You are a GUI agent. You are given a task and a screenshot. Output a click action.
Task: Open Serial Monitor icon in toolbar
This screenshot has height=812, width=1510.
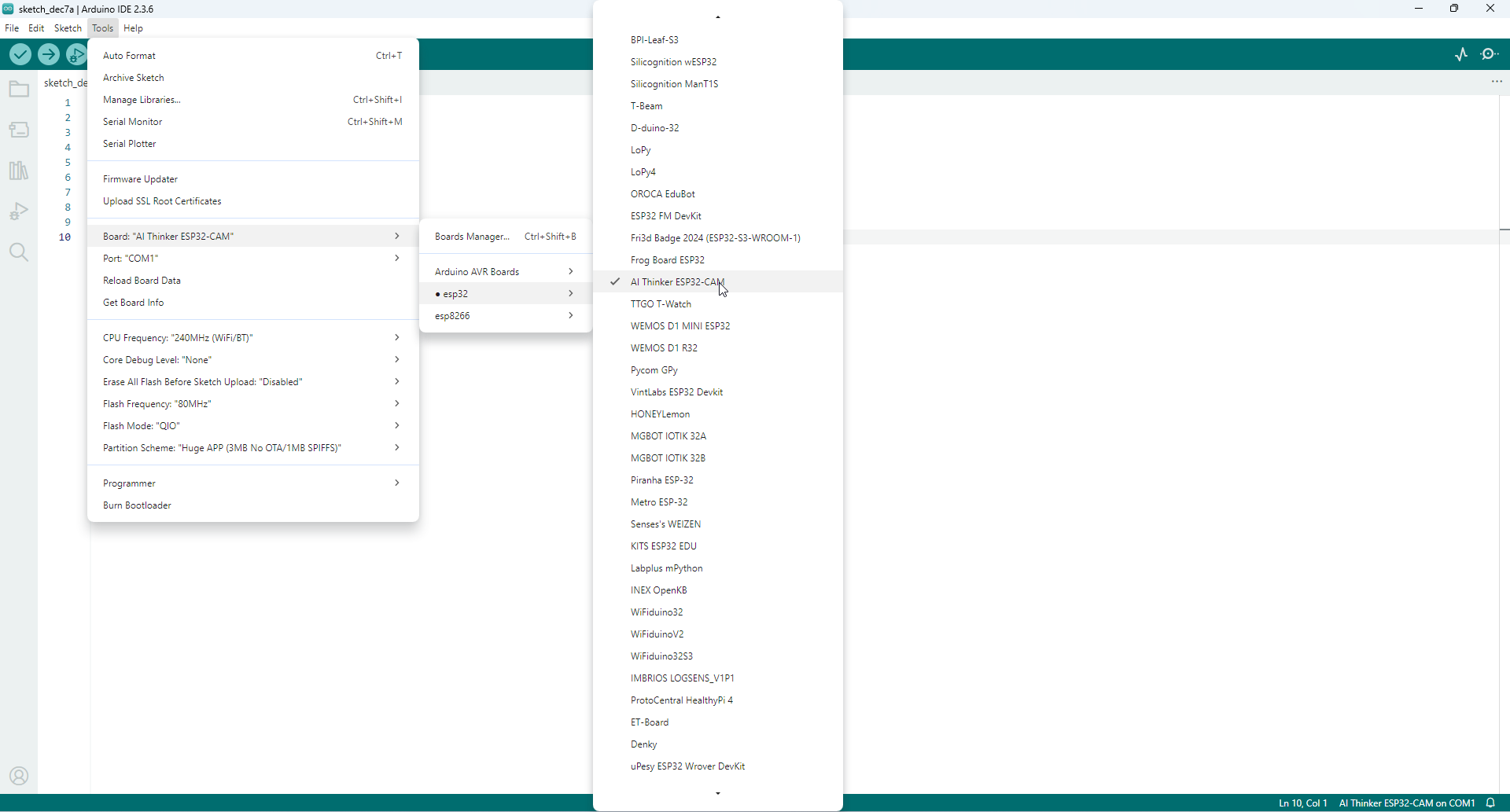[x=1490, y=54]
